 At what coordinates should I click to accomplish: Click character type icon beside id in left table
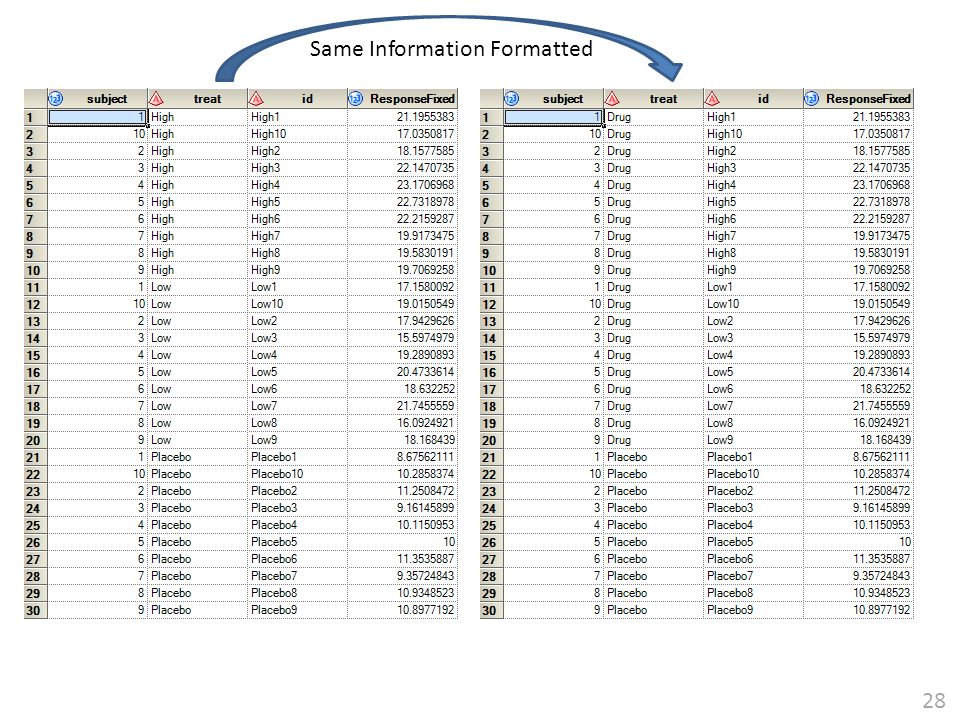coord(256,99)
